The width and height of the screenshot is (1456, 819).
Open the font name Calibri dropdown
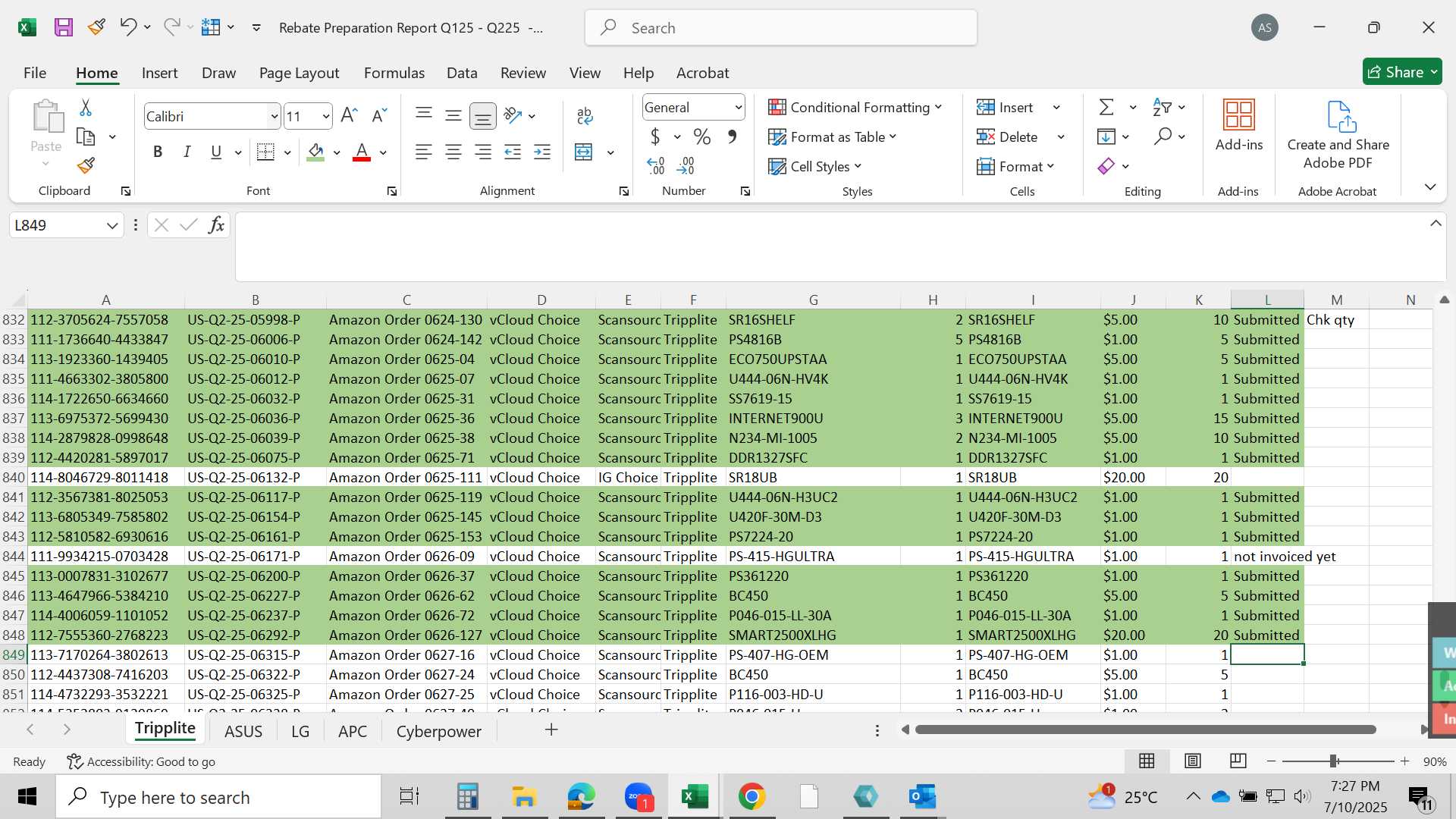pyautogui.click(x=274, y=116)
